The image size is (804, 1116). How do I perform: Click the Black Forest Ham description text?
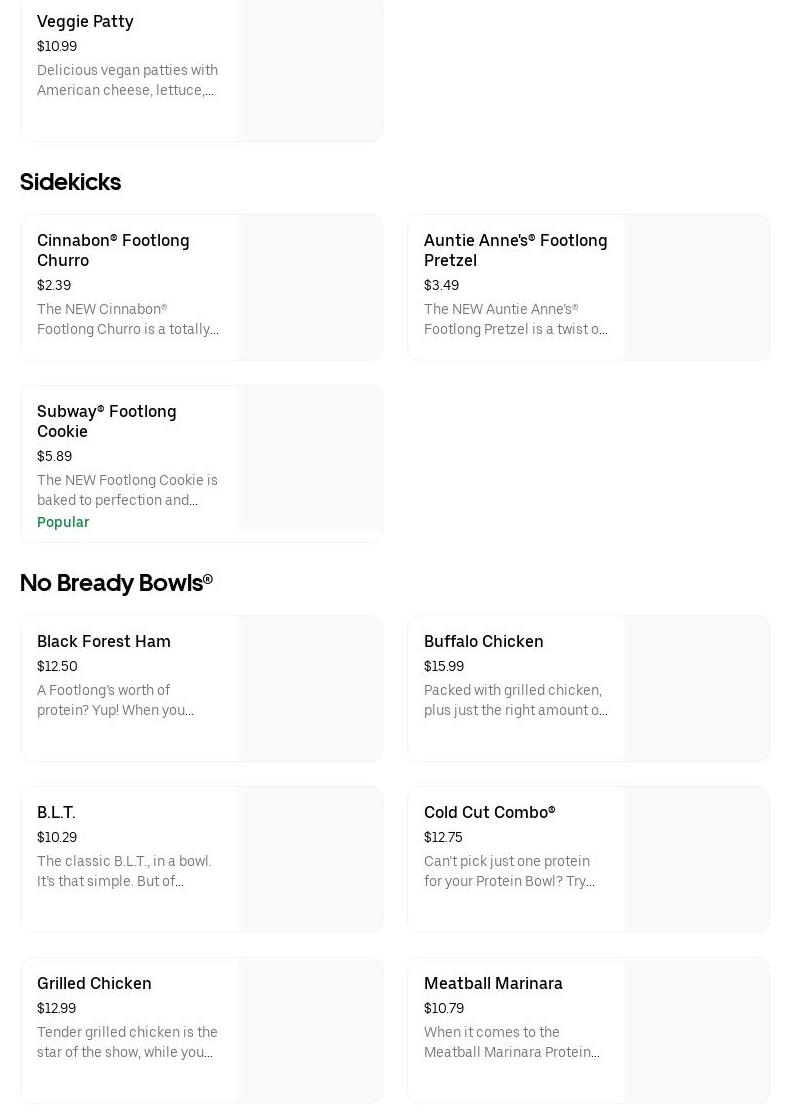[x=116, y=700]
